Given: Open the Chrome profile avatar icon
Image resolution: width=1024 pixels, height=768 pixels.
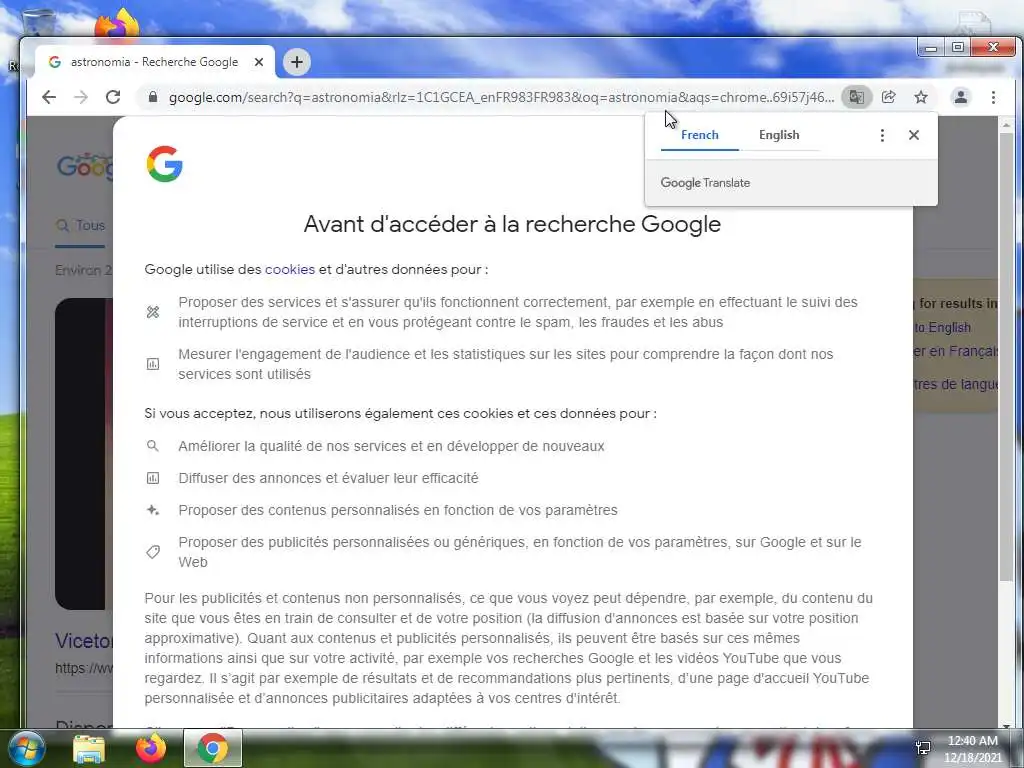Looking at the screenshot, I should click(x=961, y=97).
